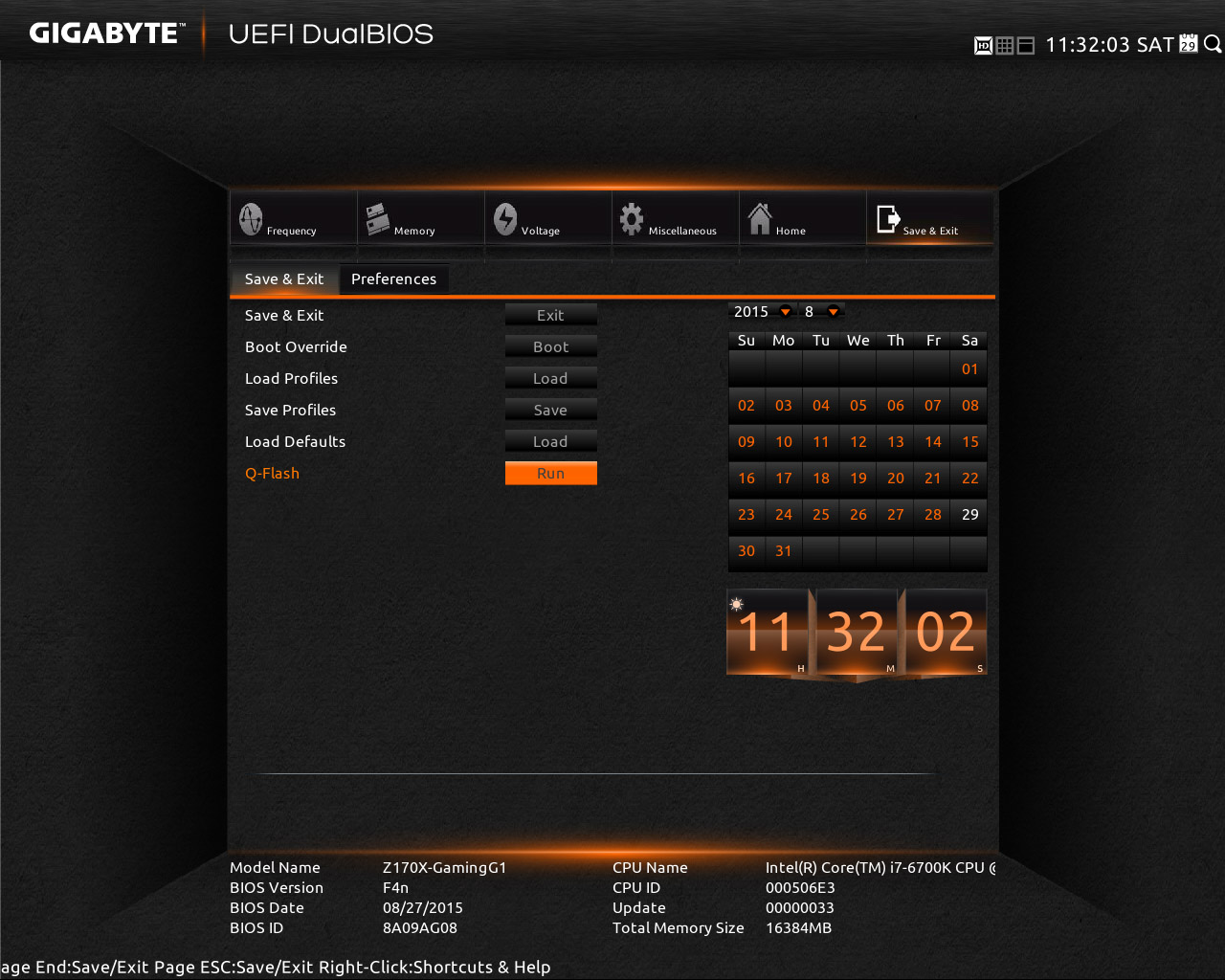Click the Boot button for Boot Override
Viewport: 1225px width, 980px height.
click(550, 346)
